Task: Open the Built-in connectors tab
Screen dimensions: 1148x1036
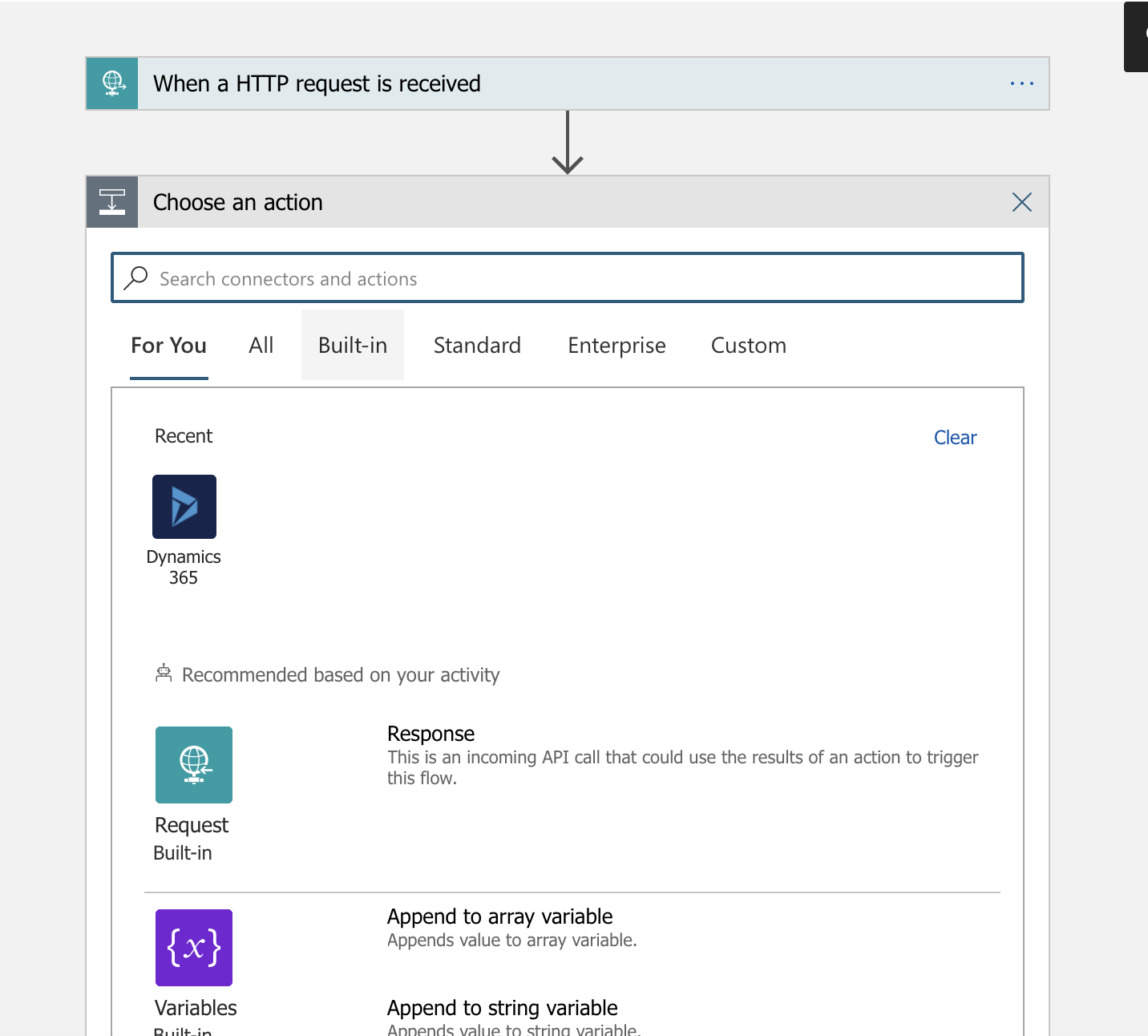Action: click(353, 346)
